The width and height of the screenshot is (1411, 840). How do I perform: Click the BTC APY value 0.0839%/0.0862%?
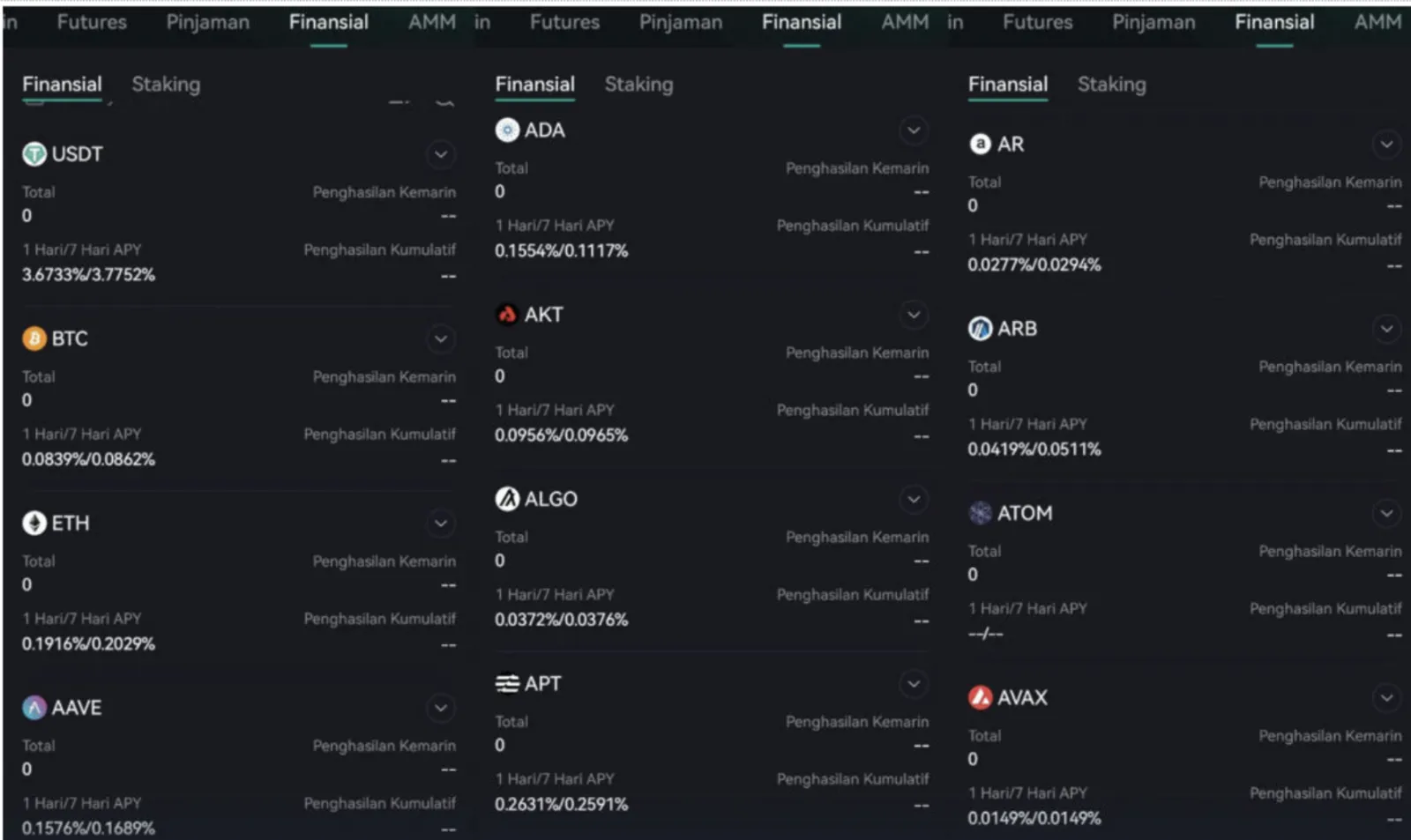point(88,459)
